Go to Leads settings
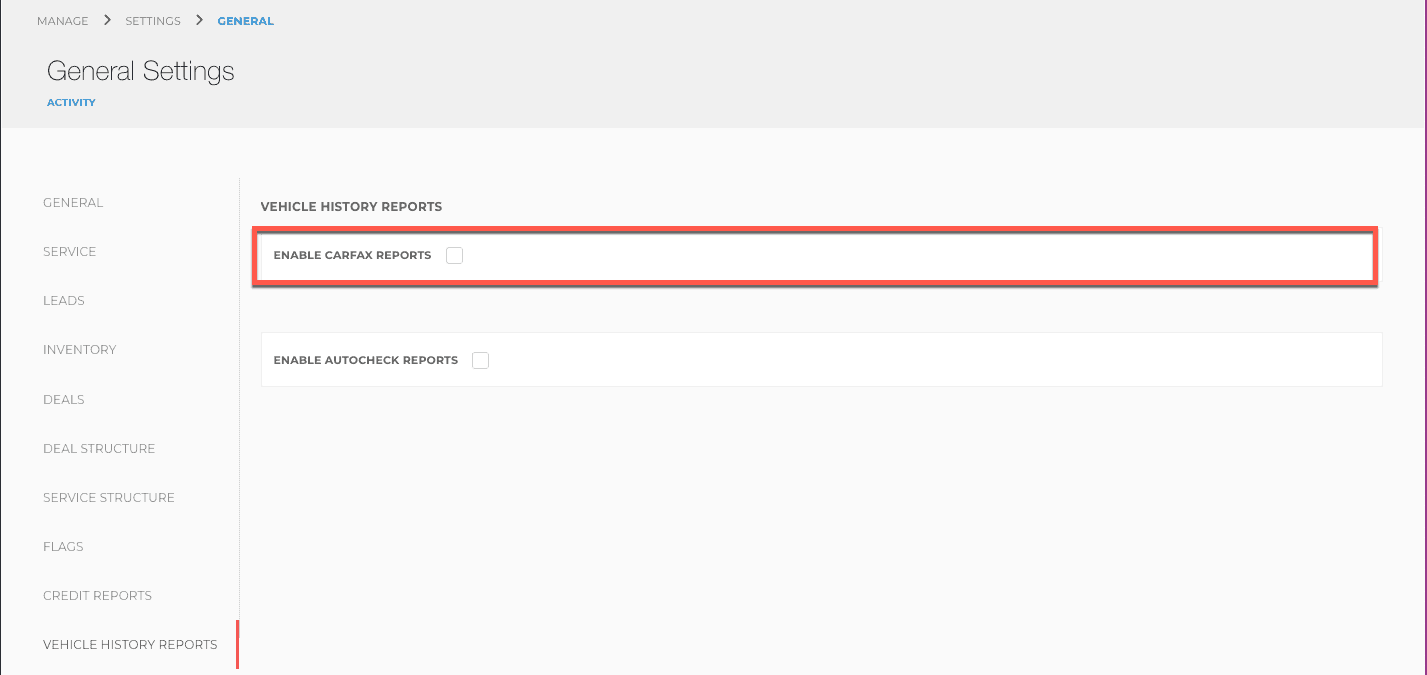Viewport: 1427px width, 675px height. [64, 301]
